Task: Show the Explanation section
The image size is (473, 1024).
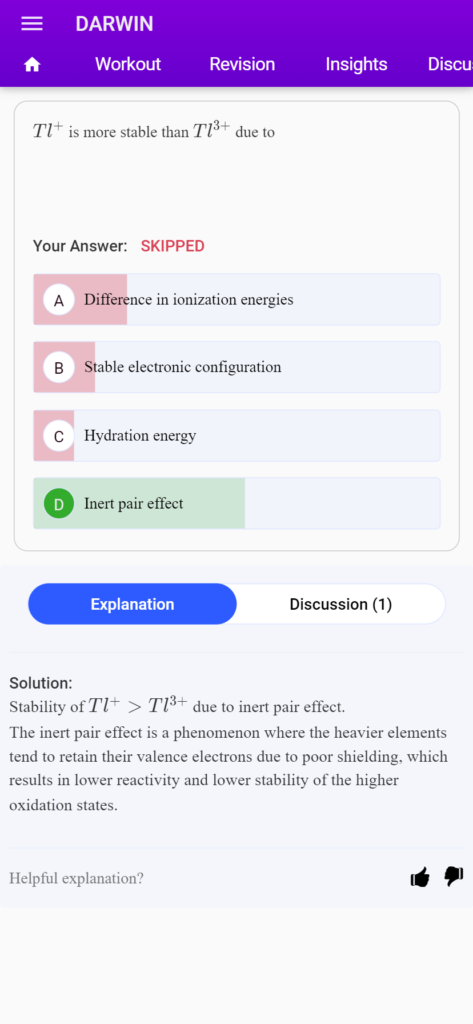Action: point(133,604)
